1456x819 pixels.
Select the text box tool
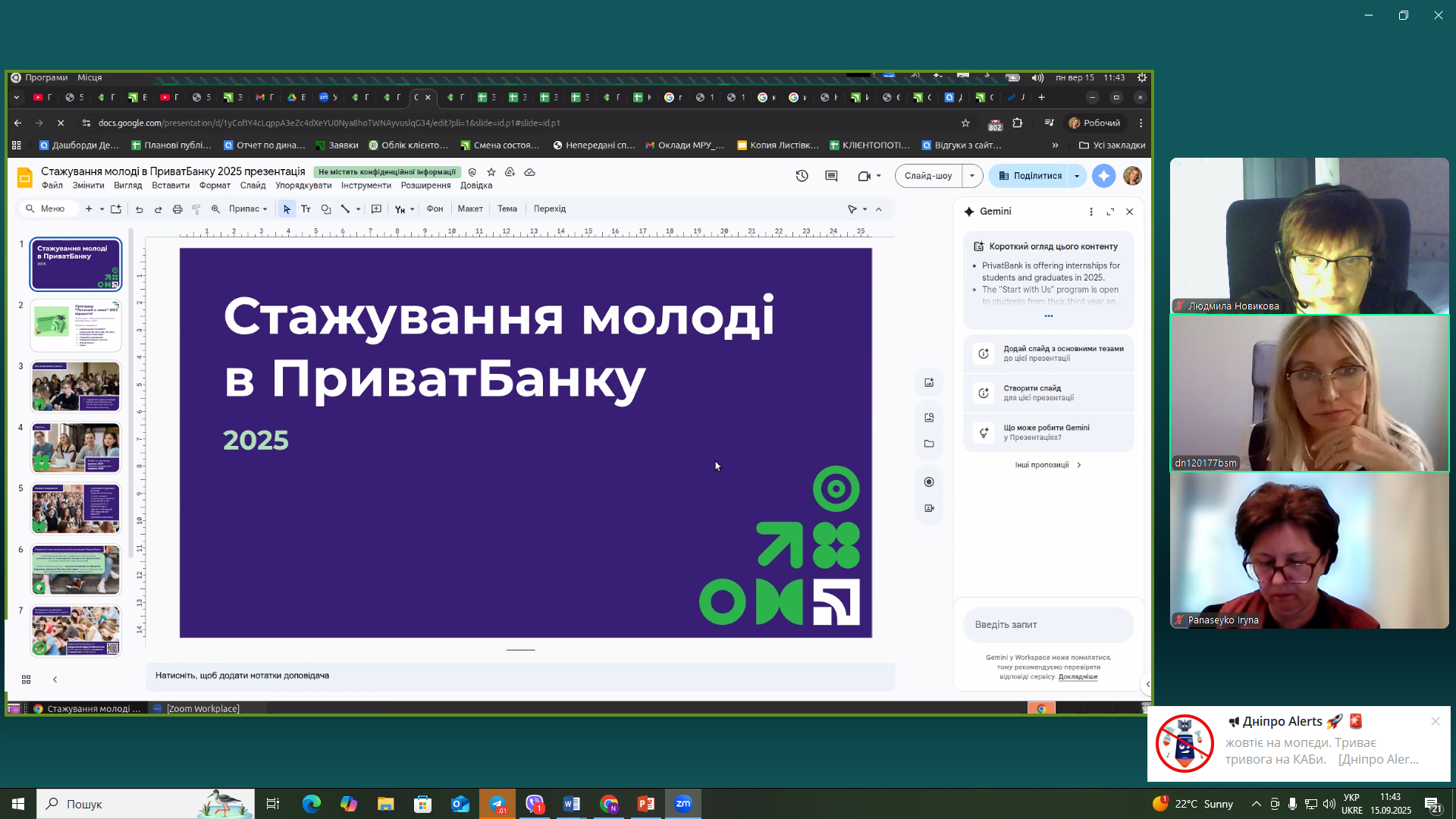[306, 209]
